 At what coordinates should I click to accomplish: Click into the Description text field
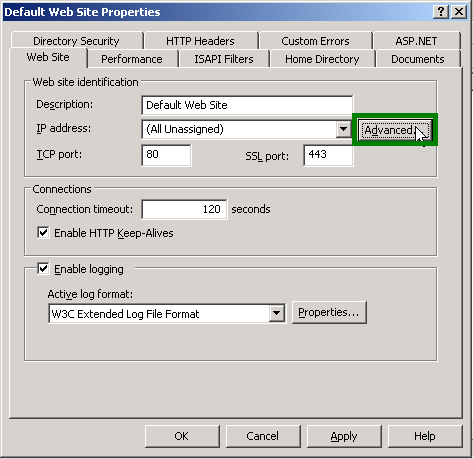coord(247,105)
